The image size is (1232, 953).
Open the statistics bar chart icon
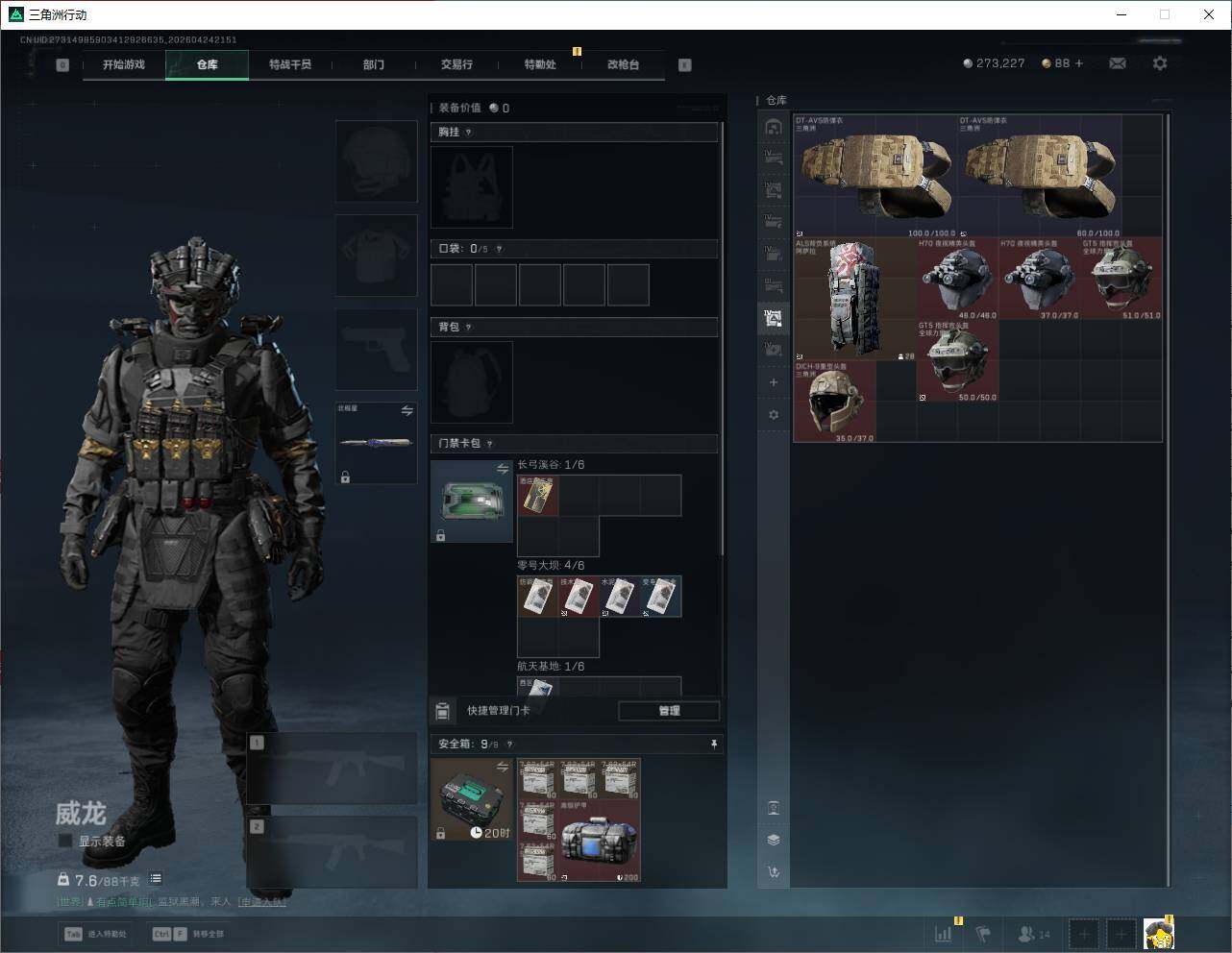coord(944,933)
